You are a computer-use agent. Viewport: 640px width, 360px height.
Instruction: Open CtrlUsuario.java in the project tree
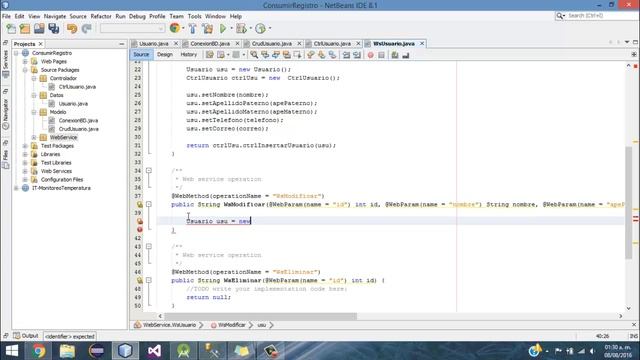(77, 87)
